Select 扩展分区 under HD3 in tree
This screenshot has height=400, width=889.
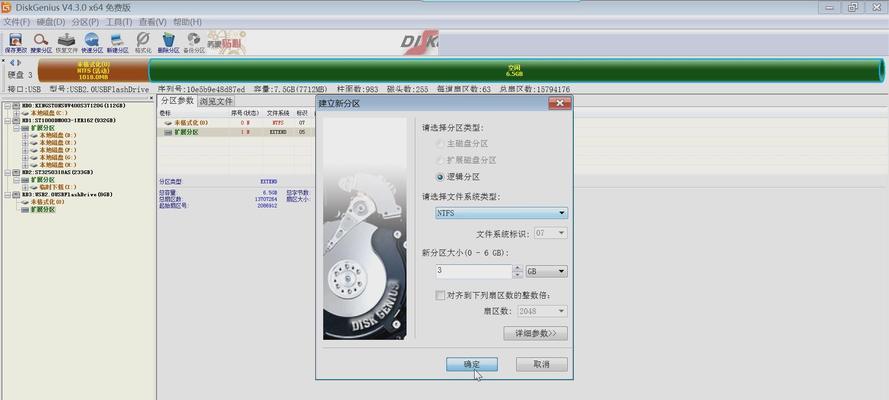pyautogui.click(x=43, y=209)
